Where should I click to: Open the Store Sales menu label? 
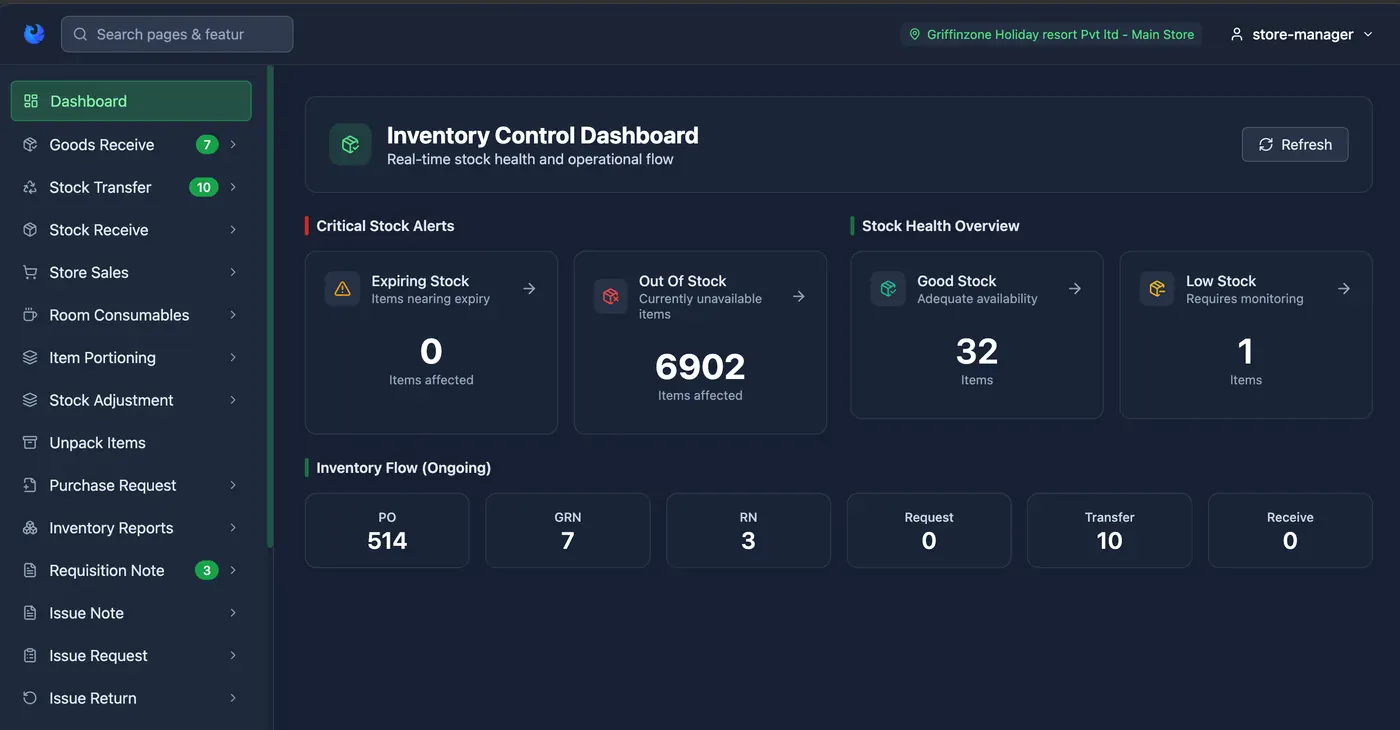[89, 272]
